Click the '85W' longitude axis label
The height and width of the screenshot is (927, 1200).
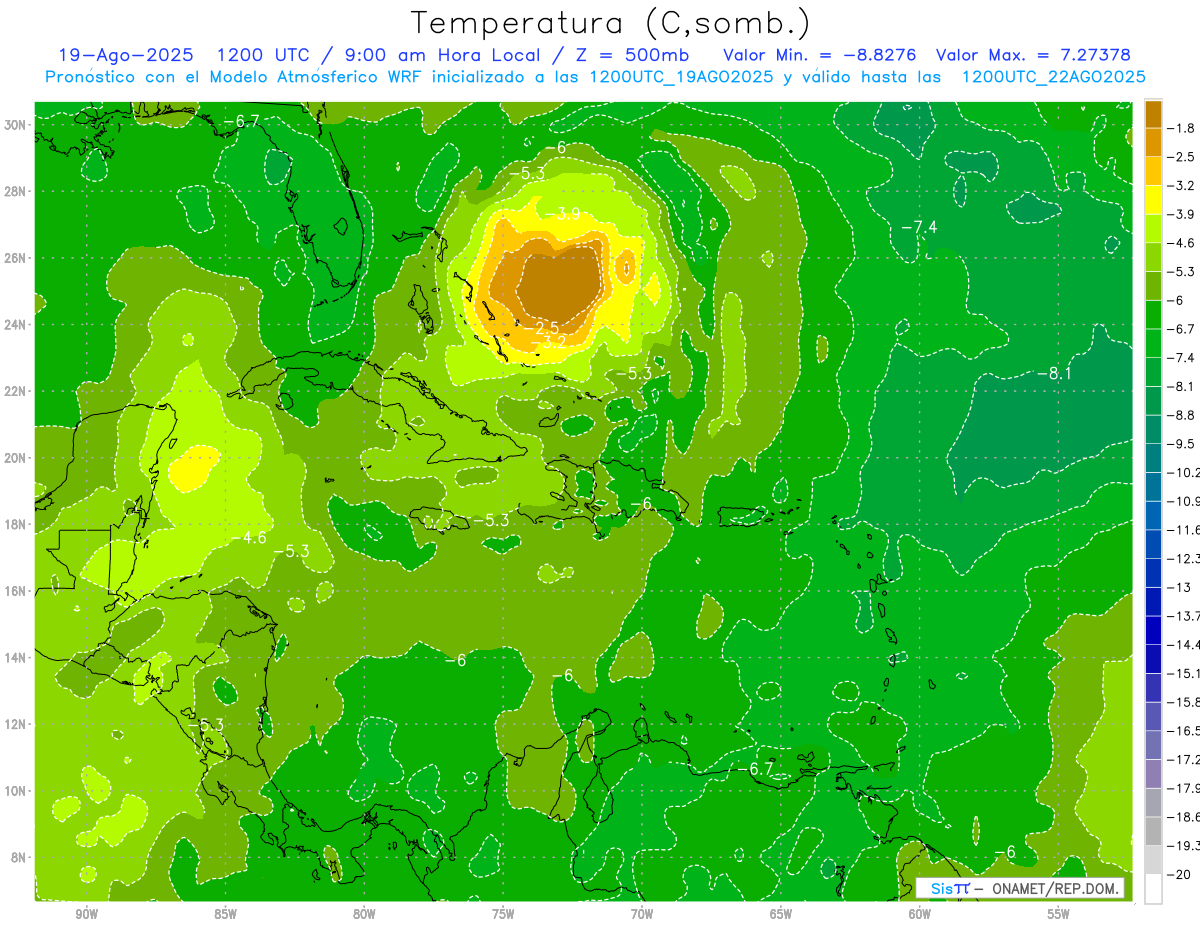pyautogui.click(x=225, y=914)
